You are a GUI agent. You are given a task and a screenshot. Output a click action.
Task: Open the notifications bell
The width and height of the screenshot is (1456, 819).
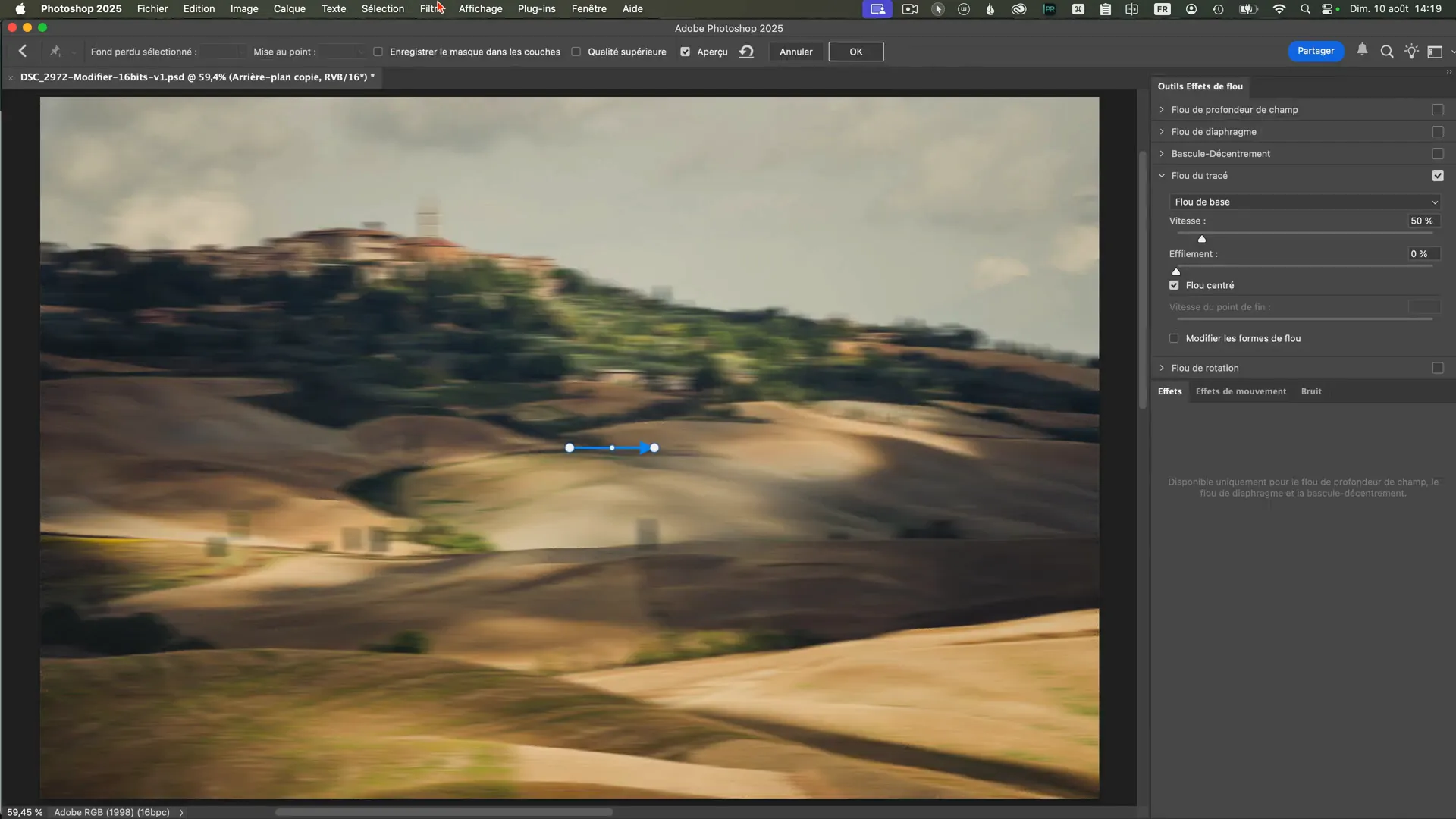click(x=1362, y=50)
